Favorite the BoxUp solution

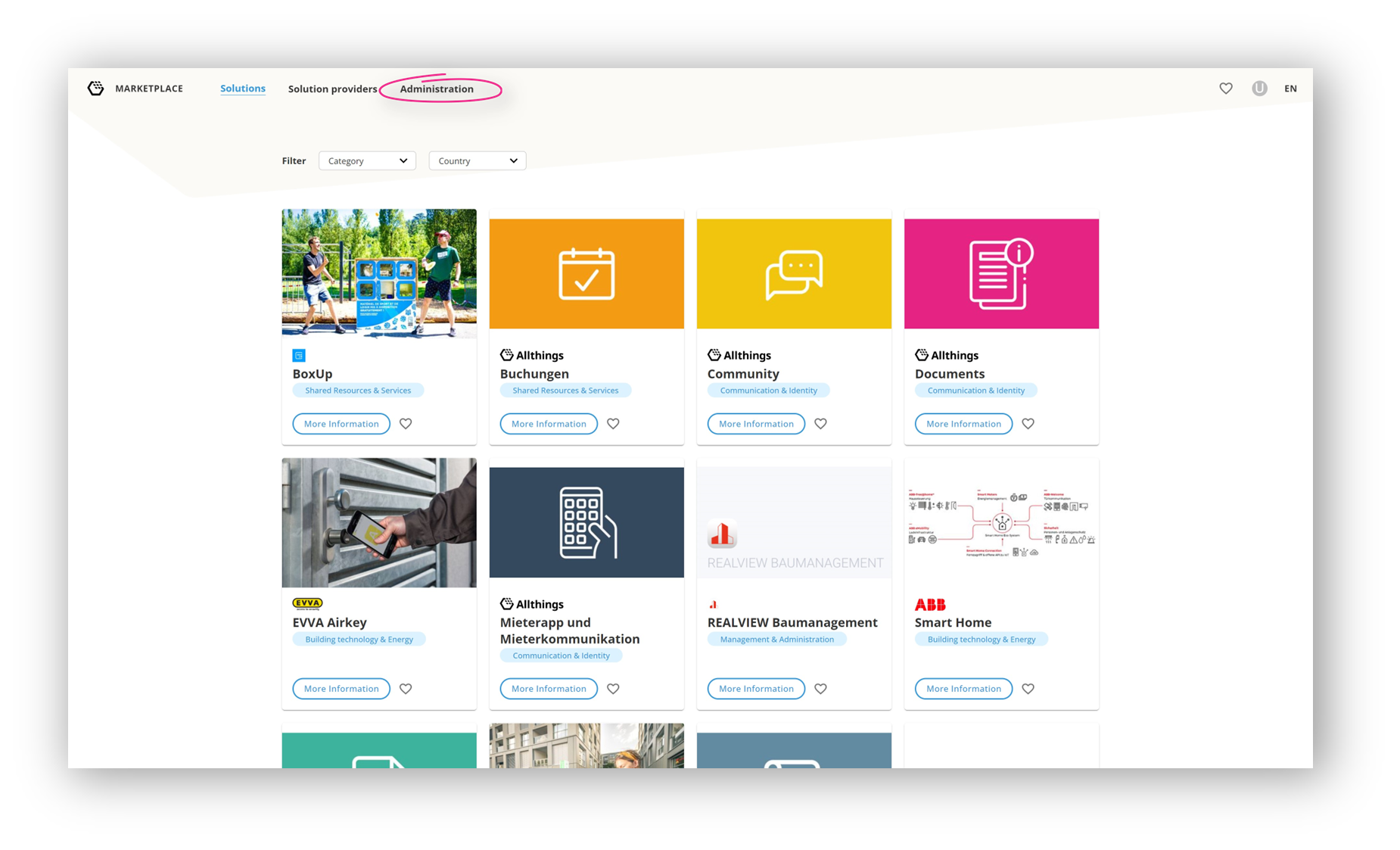coord(406,424)
